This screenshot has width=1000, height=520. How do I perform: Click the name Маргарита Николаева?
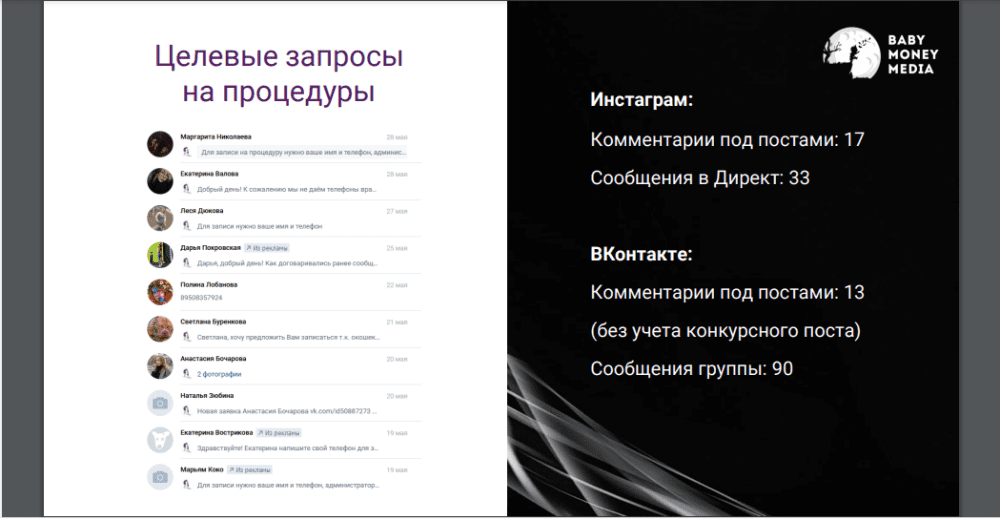(216, 137)
